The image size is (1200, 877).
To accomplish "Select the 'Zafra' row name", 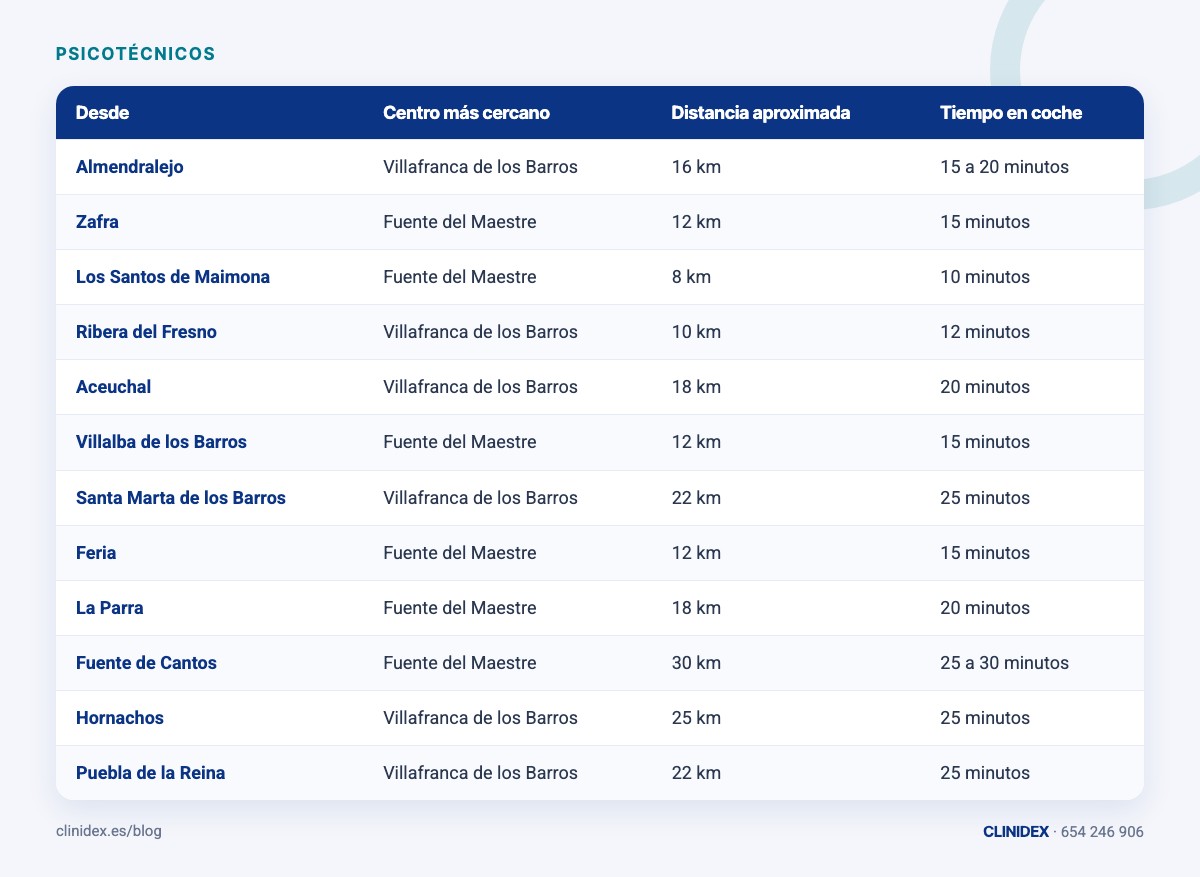I will (x=97, y=222).
